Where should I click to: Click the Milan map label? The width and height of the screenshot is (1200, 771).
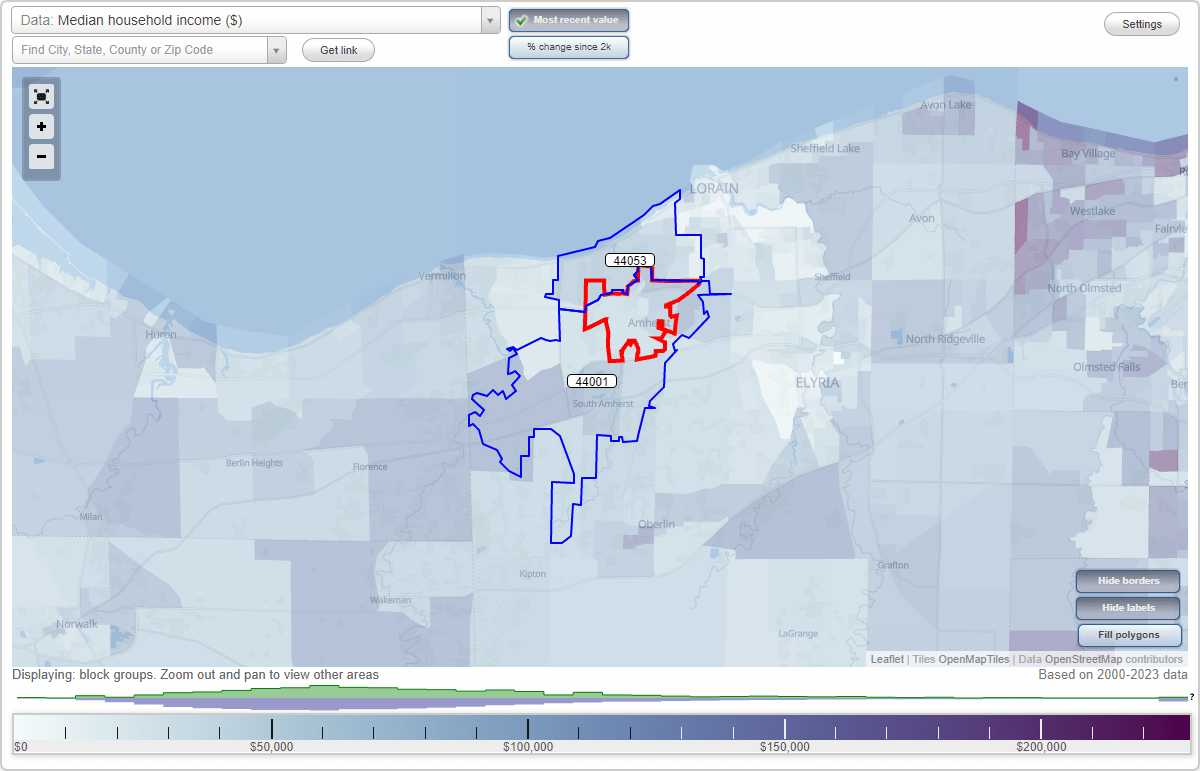91,517
